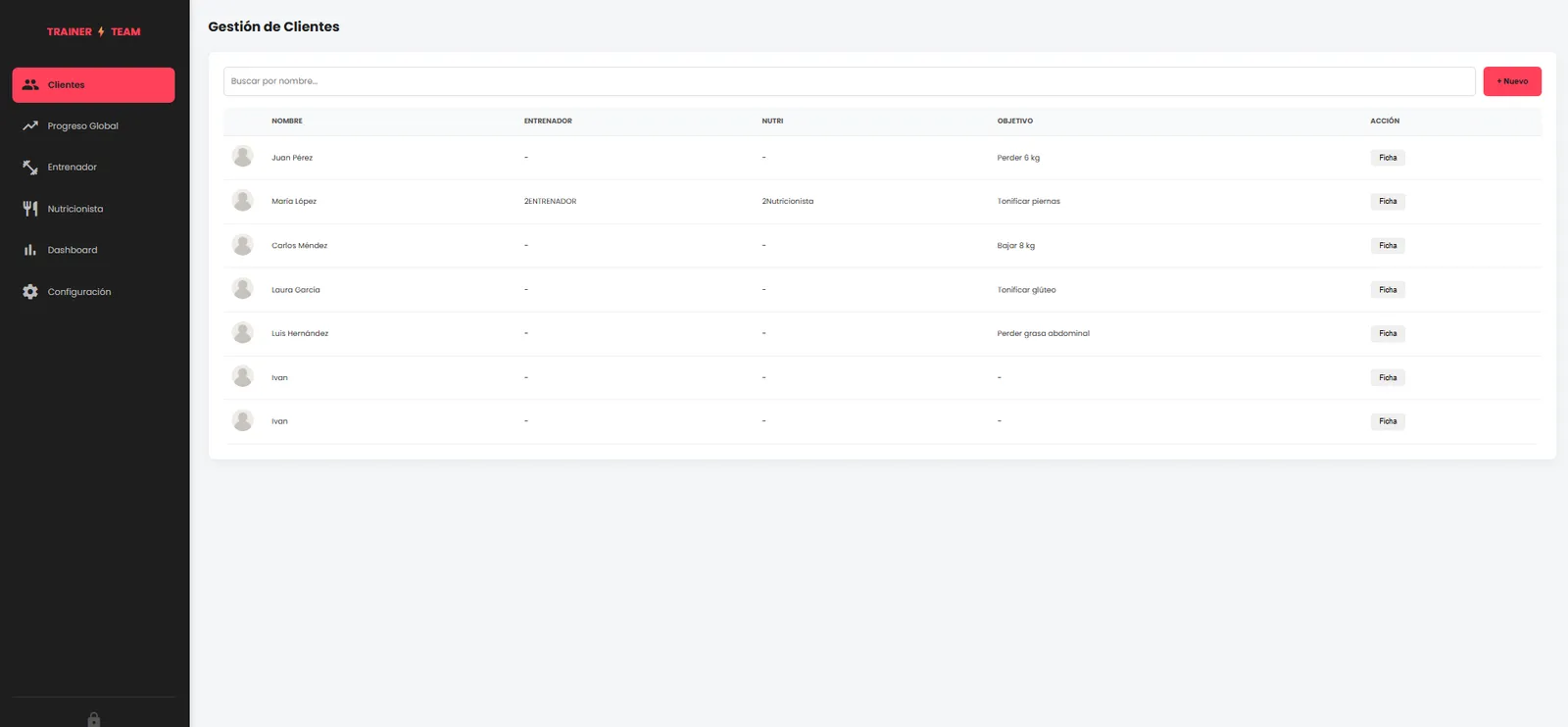This screenshot has width=1568, height=727.
Task: Open Ficha for Carlos Méndez
Action: (x=1388, y=245)
